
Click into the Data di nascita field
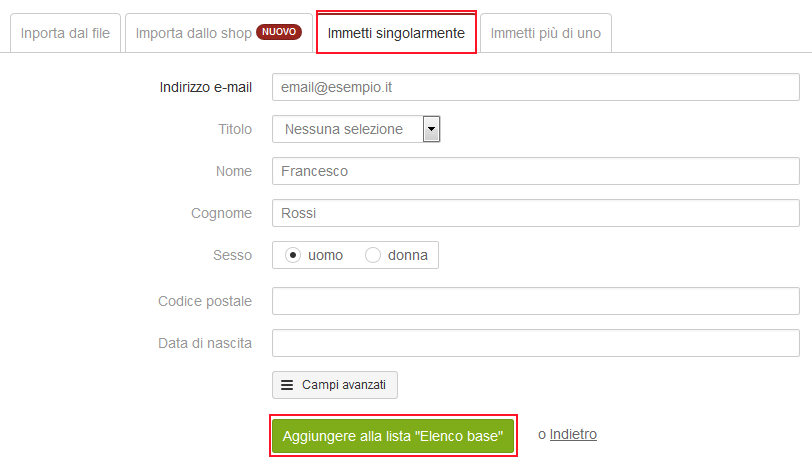(535, 343)
